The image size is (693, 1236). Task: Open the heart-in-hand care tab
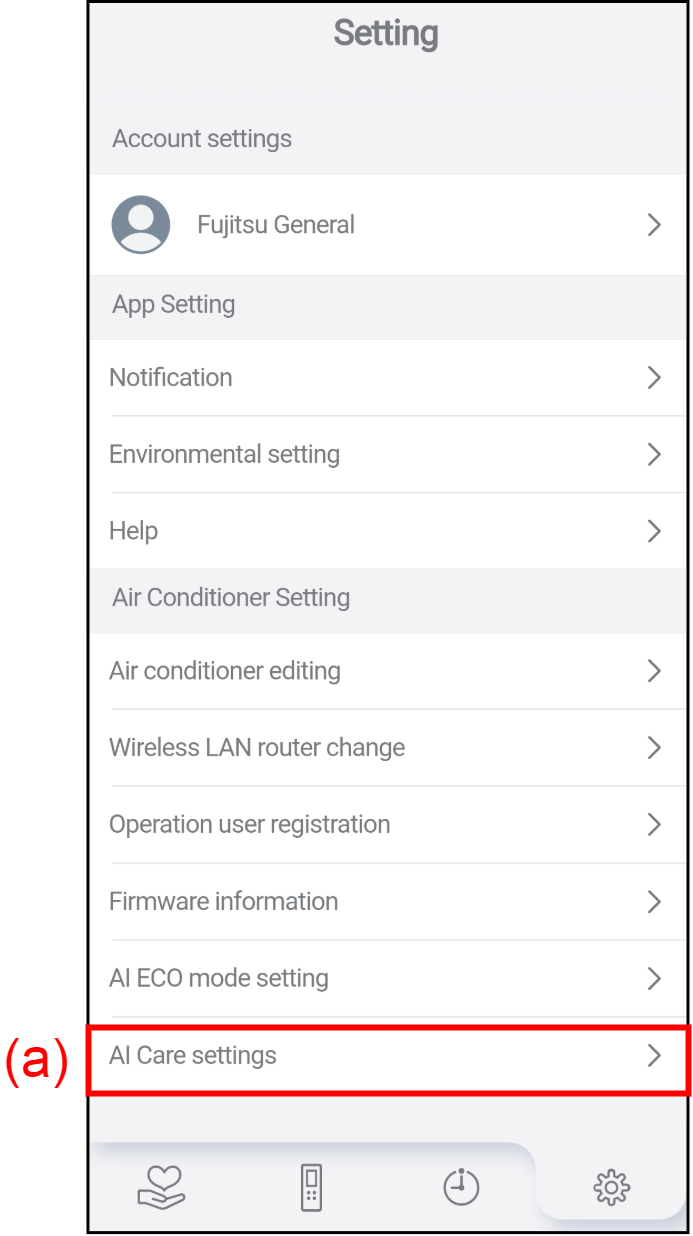click(162, 1187)
